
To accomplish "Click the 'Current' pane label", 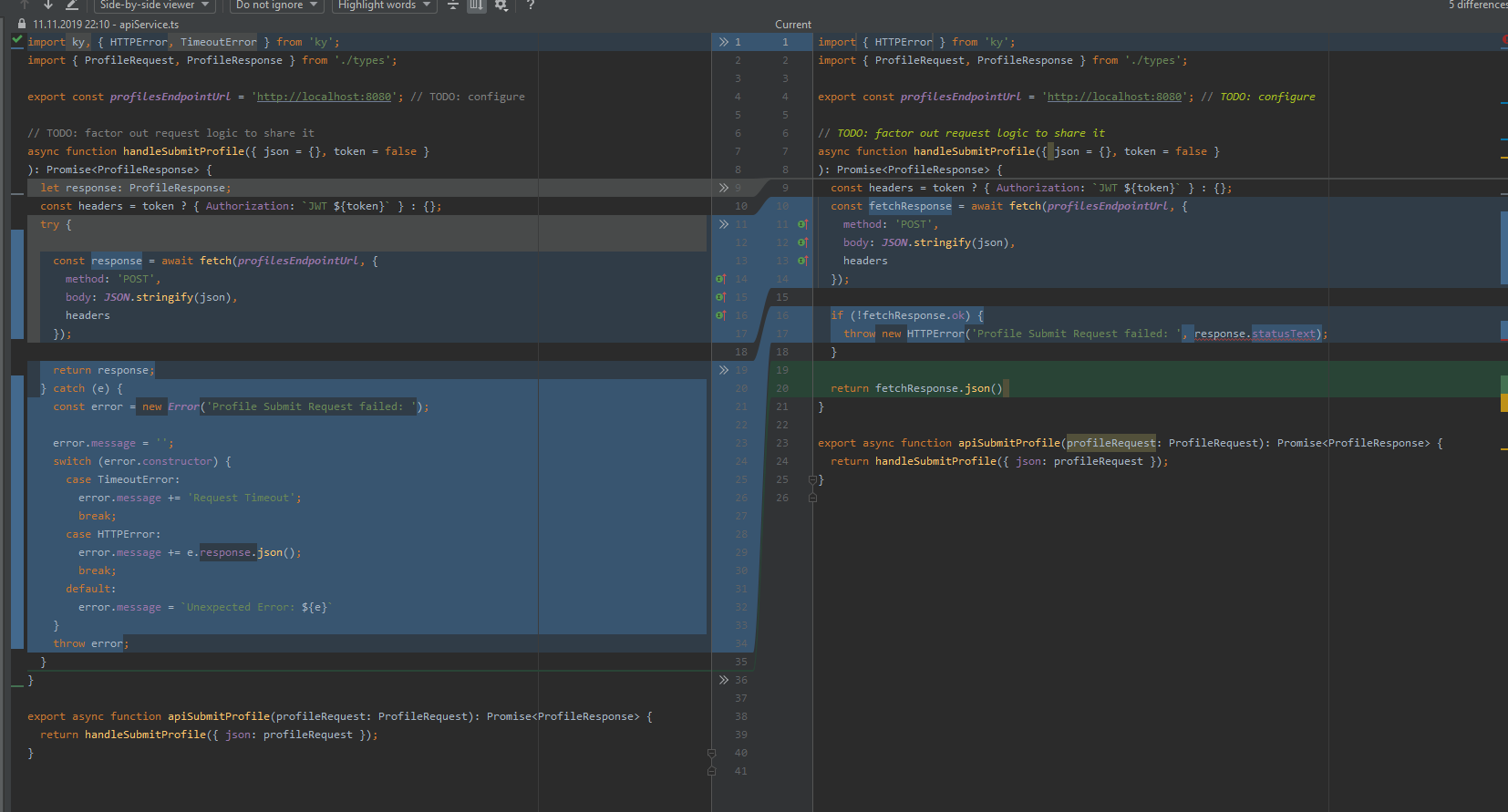I will pyautogui.click(x=793, y=25).
